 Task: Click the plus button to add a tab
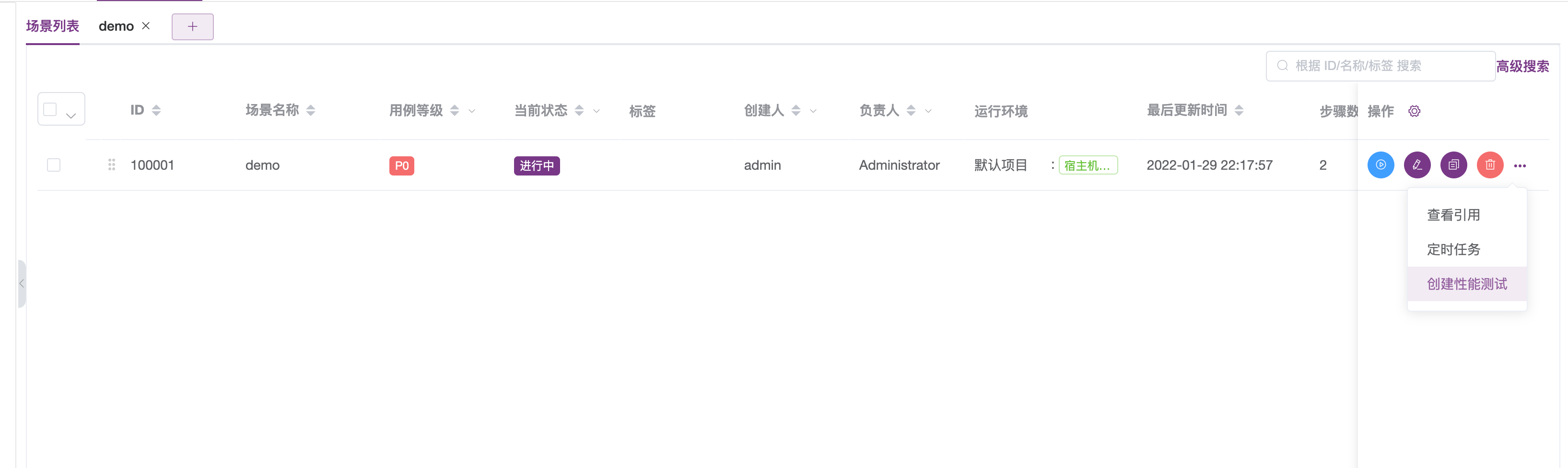(x=192, y=26)
